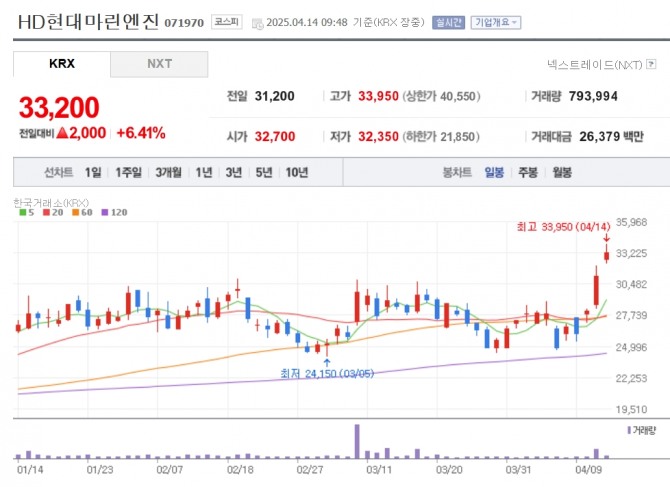Screen dimensions: 670x487
Task: Click the clock icon beside the date
Action: pyautogui.click(x=258, y=24)
